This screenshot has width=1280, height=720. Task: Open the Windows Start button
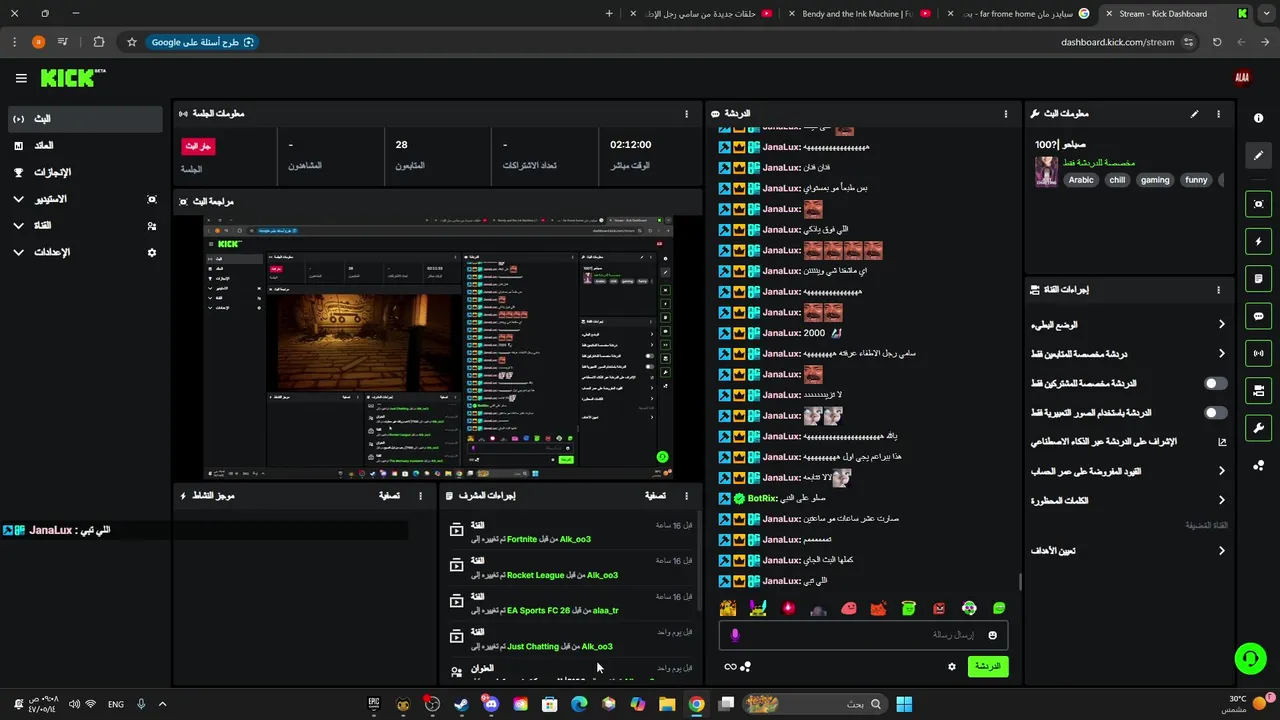click(x=904, y=704)
